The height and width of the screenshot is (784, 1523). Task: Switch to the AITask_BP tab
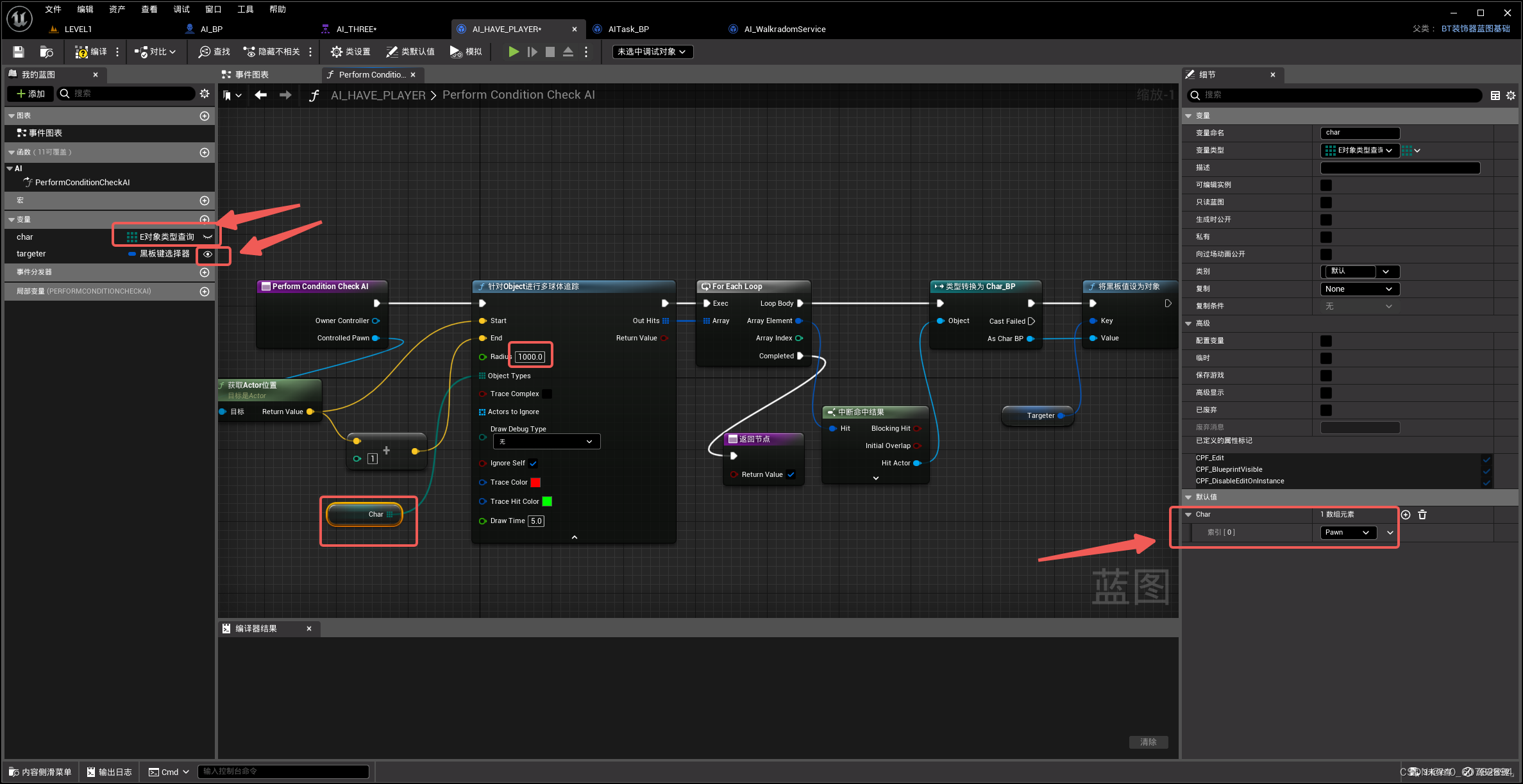(630, 29)
